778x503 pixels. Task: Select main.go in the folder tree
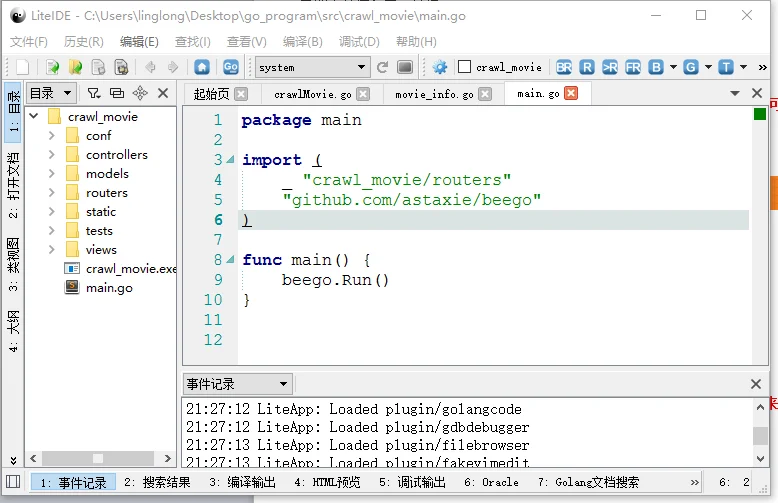click(x=109, y=288)
